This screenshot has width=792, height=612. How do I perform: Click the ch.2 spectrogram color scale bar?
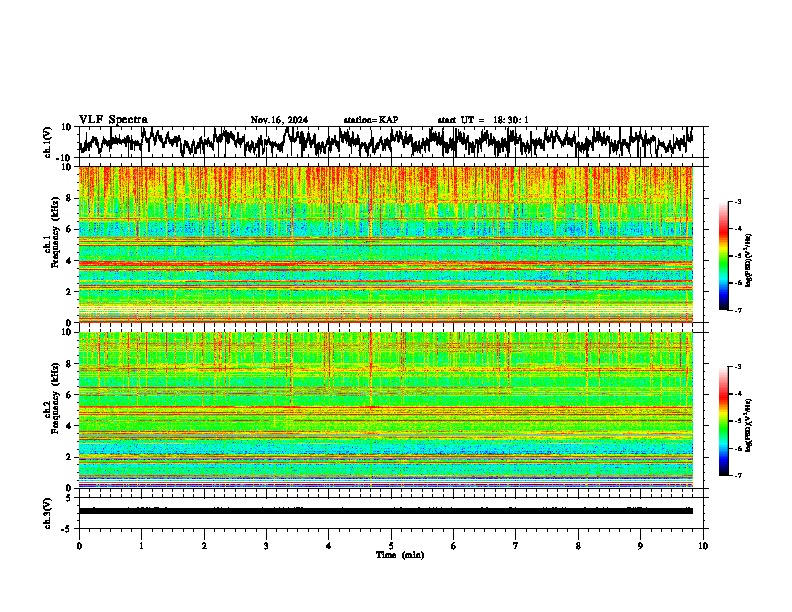[x=723, y=421]
